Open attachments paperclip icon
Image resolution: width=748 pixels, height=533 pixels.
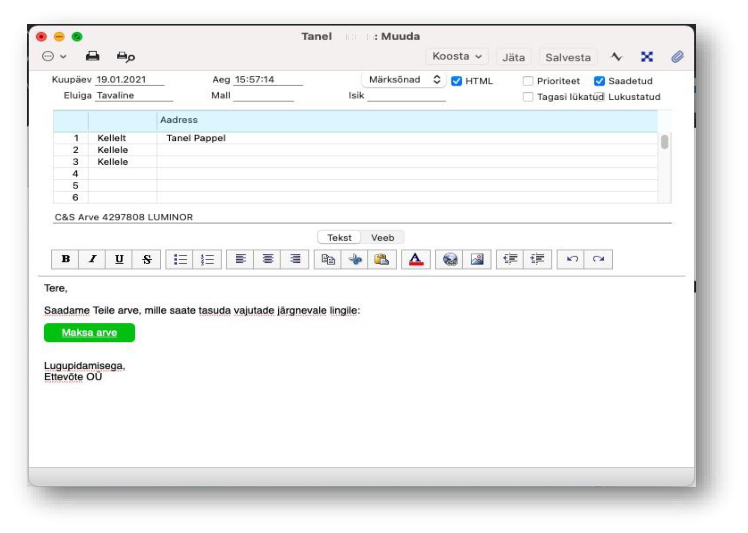click(x=677, y=57)
